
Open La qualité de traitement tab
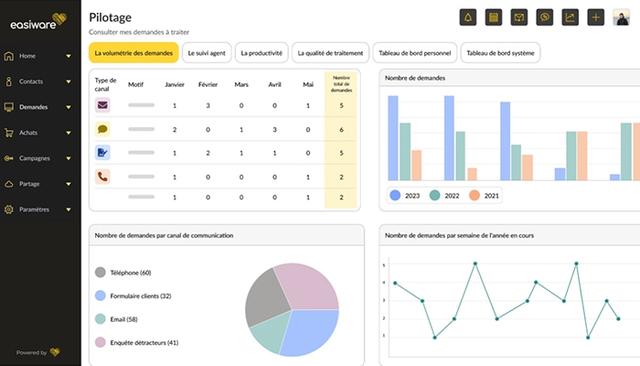coord(330,53)
